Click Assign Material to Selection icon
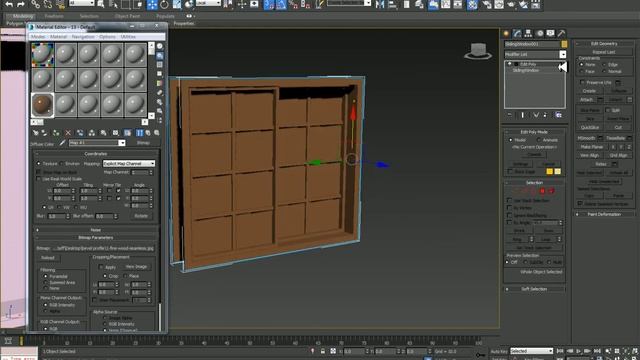Image resolution: width=640 pixels, height=360 pixels. point(56,133)
